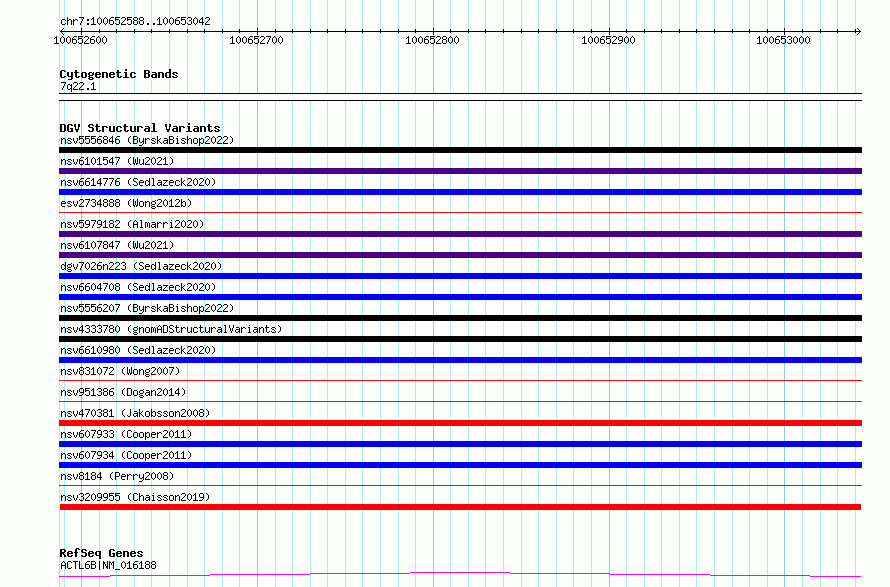
Task: Select variant nsv470381 (Jakobsson2008) label
Action: click(135, 413)
